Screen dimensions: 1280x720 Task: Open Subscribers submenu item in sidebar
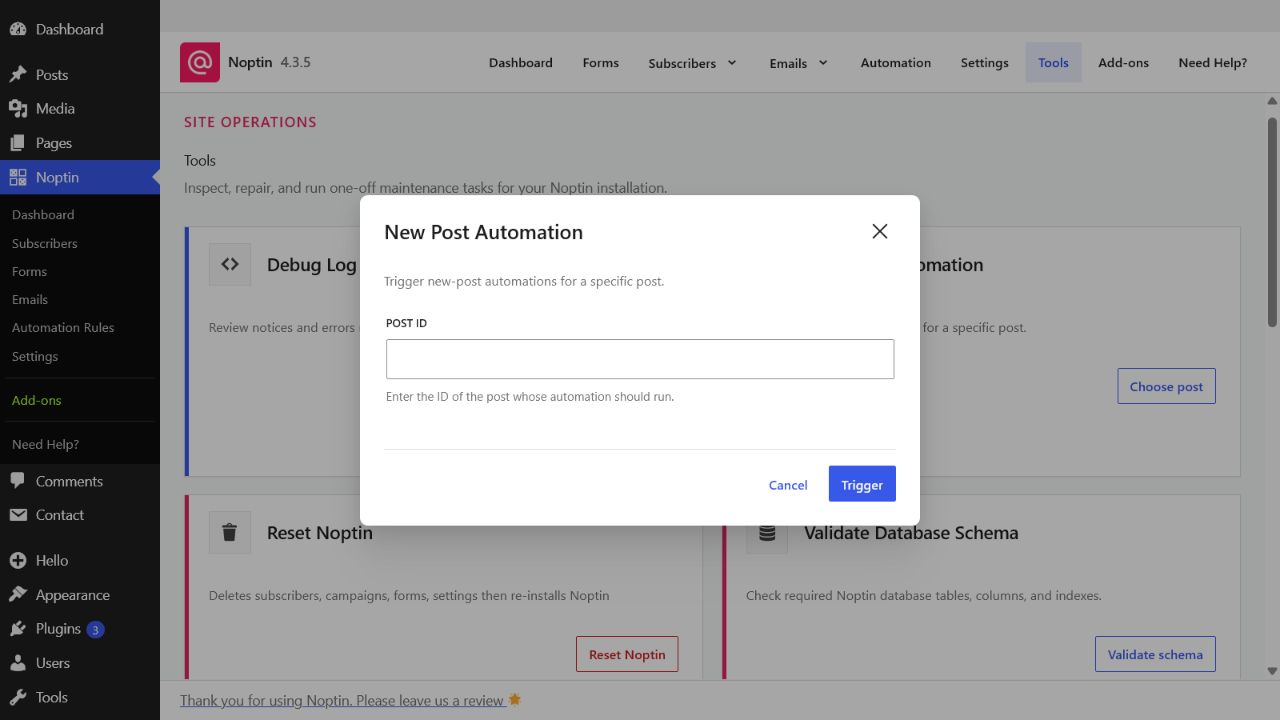(x=44, y=243)
